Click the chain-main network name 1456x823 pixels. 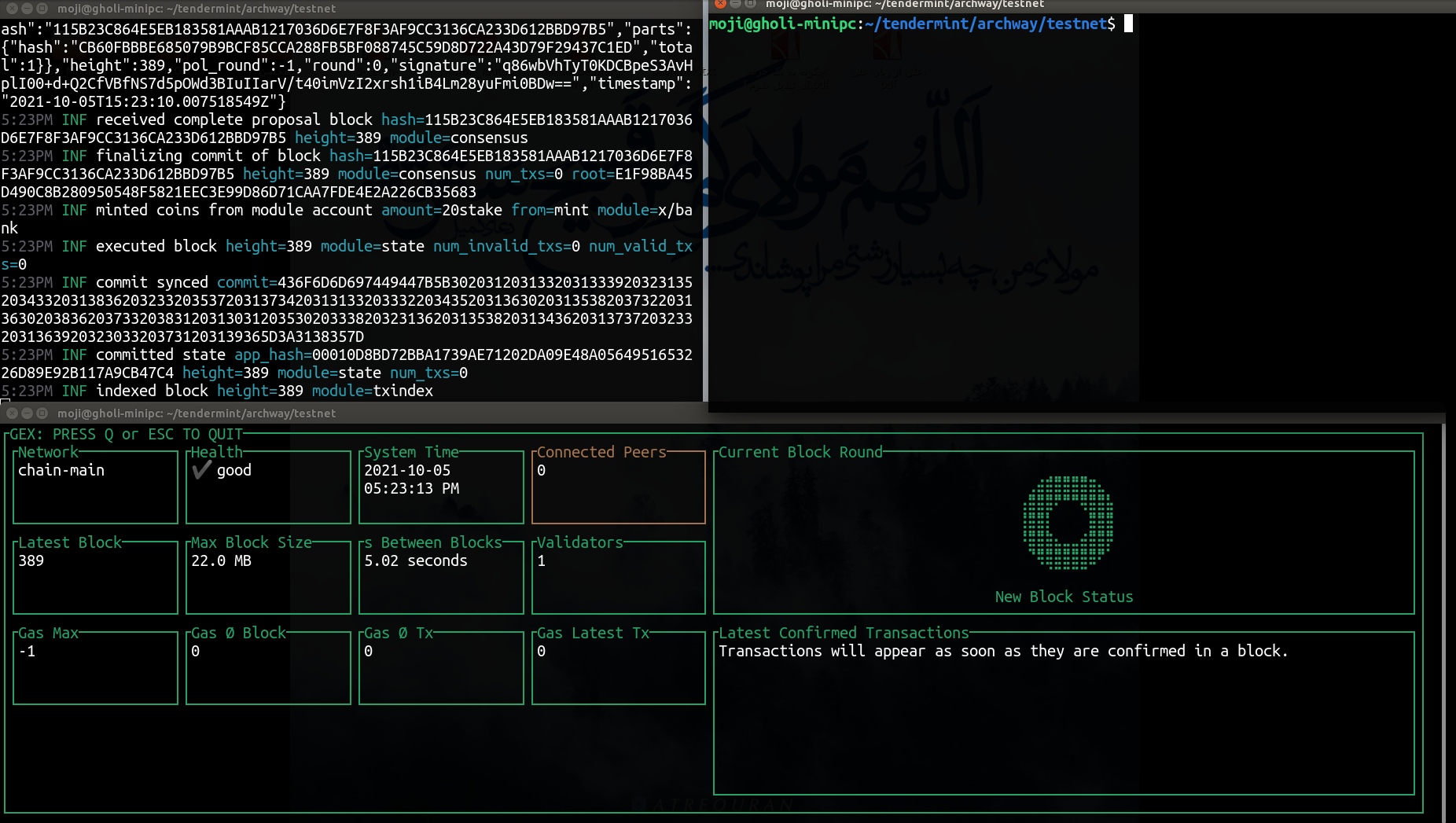(x=61, y=471)
